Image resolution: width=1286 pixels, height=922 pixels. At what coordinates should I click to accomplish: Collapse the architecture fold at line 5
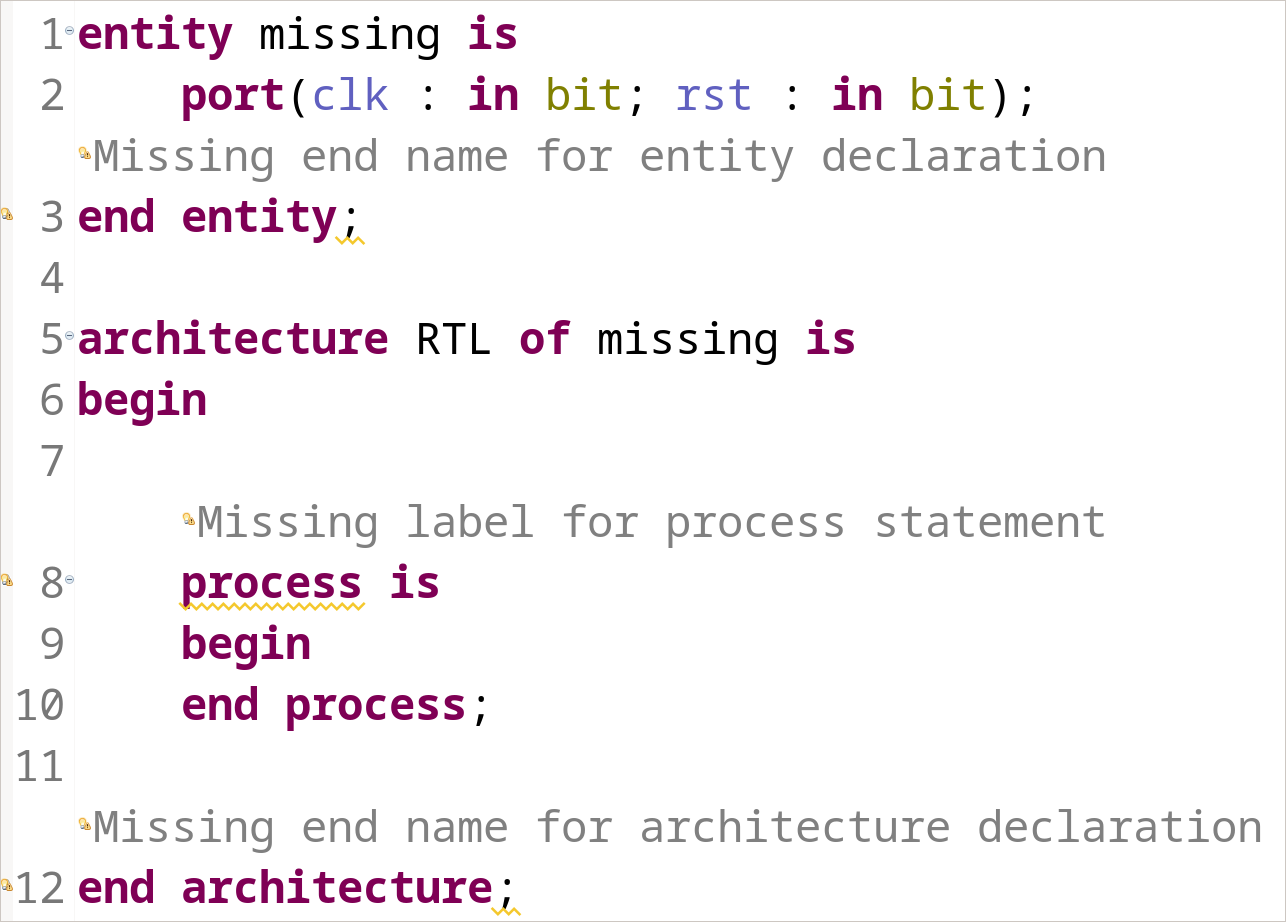point(69,336)
